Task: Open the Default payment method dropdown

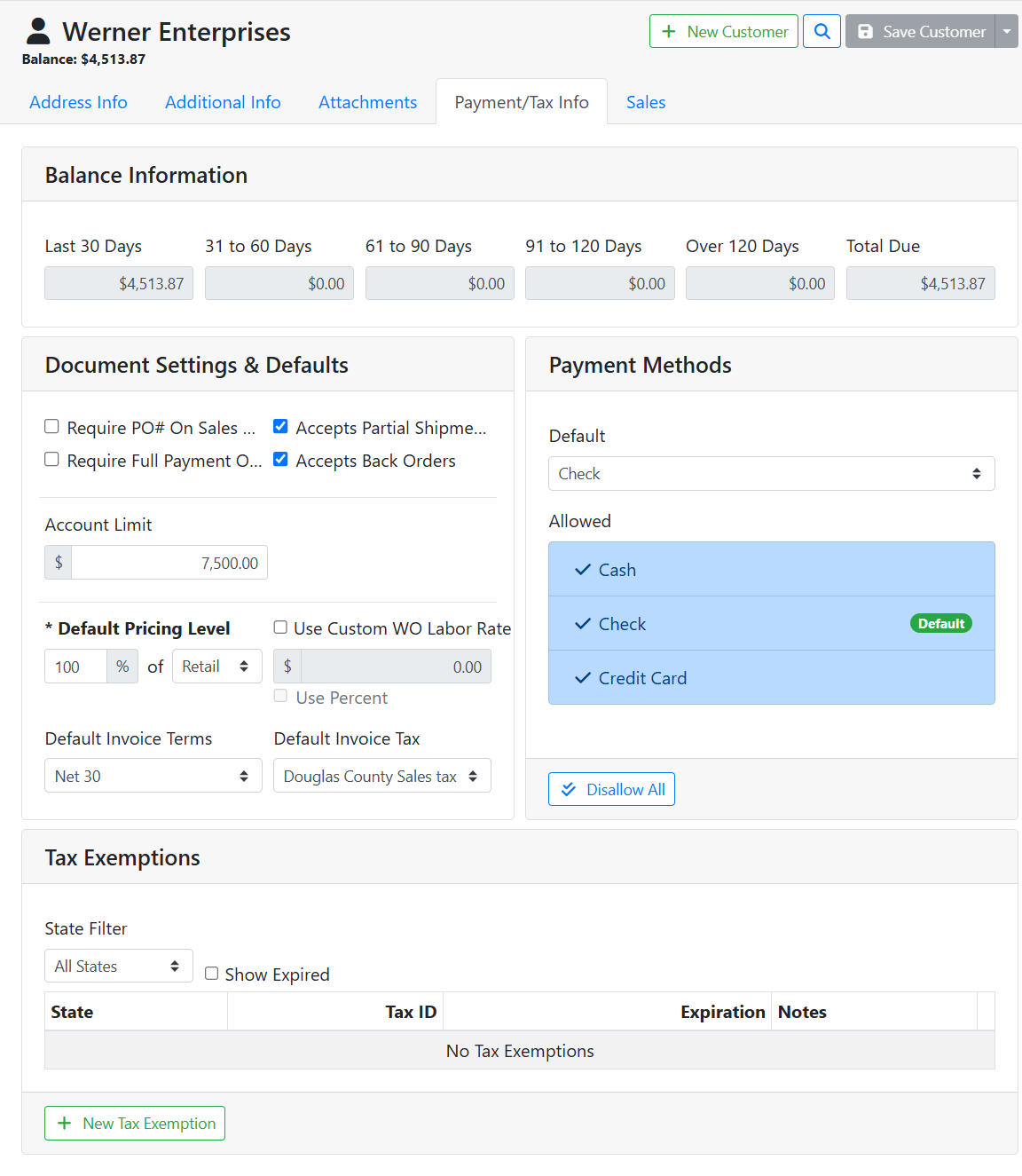Action: pos(771,474)
